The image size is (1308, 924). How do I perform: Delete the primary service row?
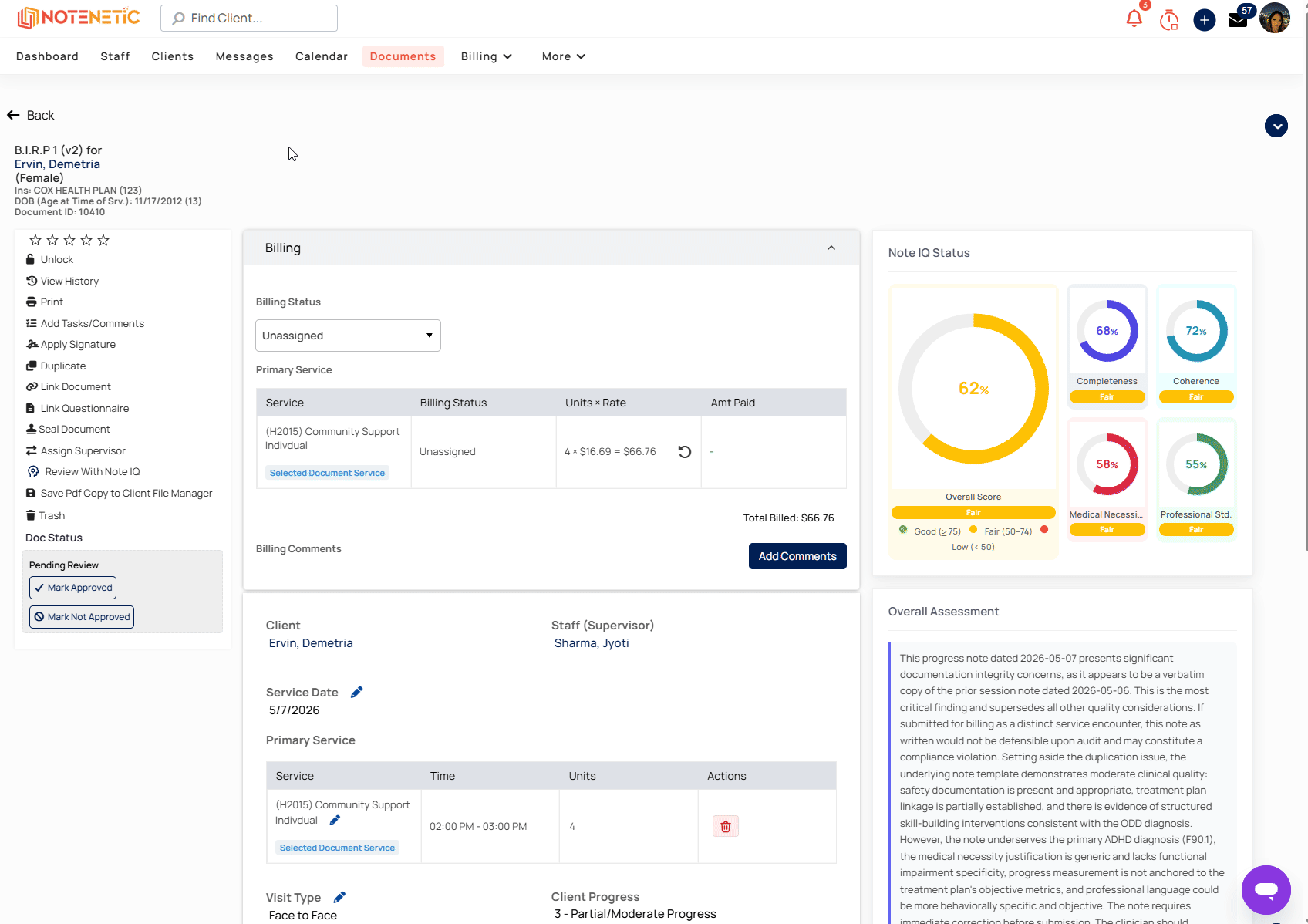click(x=726, y=826)
